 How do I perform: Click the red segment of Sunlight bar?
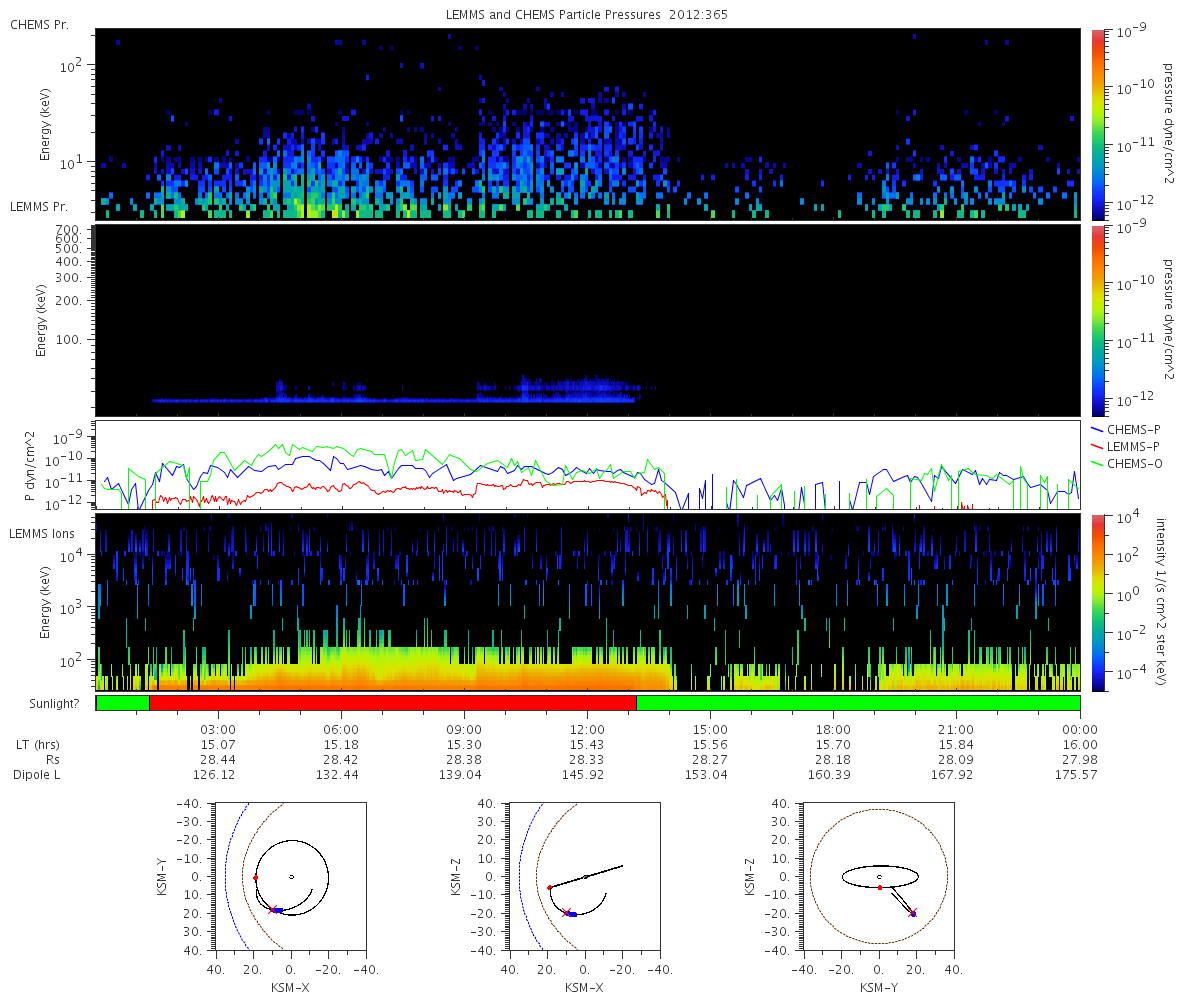coord(392,703)
